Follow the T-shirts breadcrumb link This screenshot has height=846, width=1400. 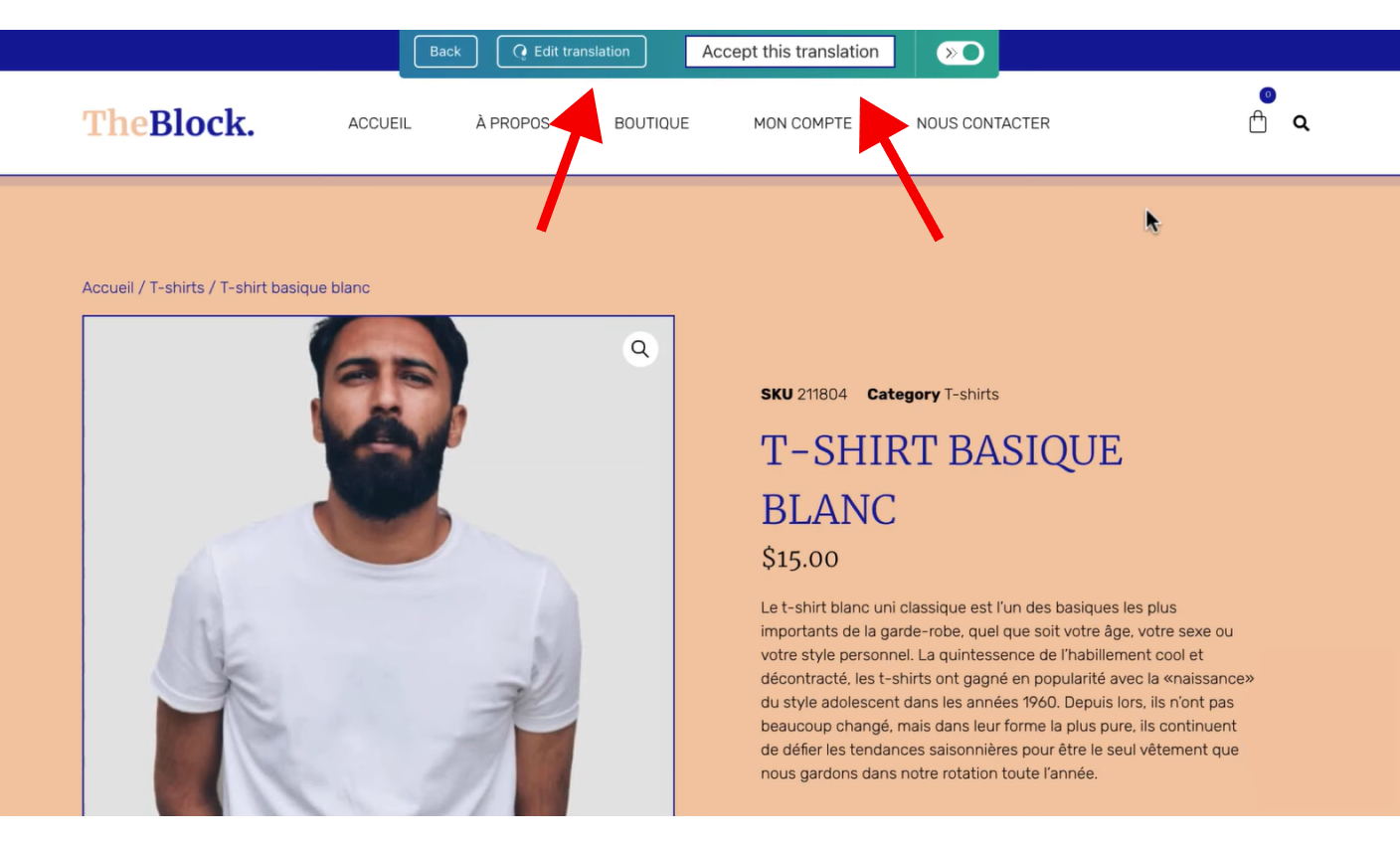177,287
